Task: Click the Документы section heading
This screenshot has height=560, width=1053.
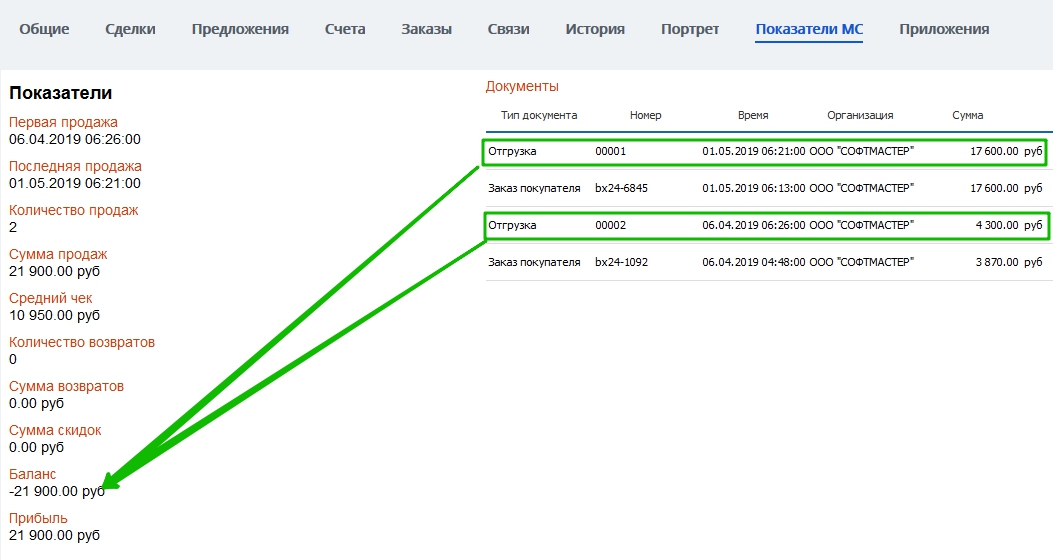Action: pyautogui.click(x=522, y=86)
